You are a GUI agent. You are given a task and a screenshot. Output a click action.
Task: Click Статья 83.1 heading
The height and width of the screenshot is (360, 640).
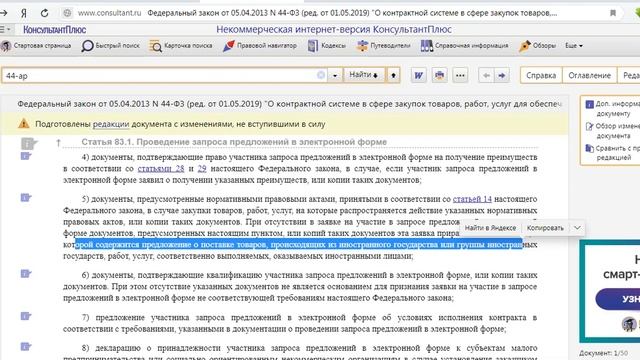coord(234,142)
